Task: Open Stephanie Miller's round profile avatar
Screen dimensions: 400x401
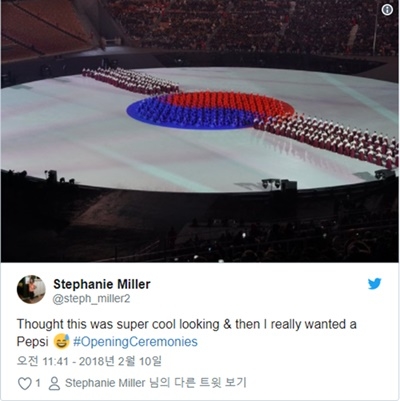Action: coord(31,289)
